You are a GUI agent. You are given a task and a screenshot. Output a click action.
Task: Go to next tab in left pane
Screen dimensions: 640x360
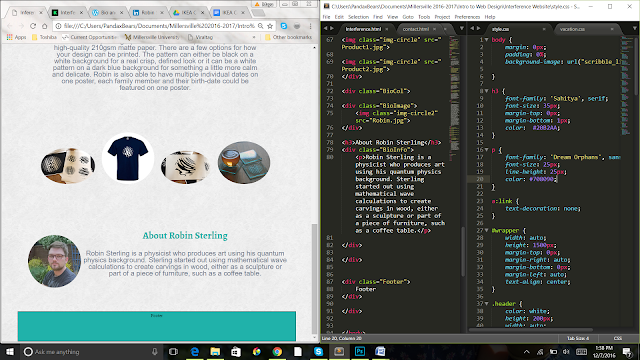(332, 29)
